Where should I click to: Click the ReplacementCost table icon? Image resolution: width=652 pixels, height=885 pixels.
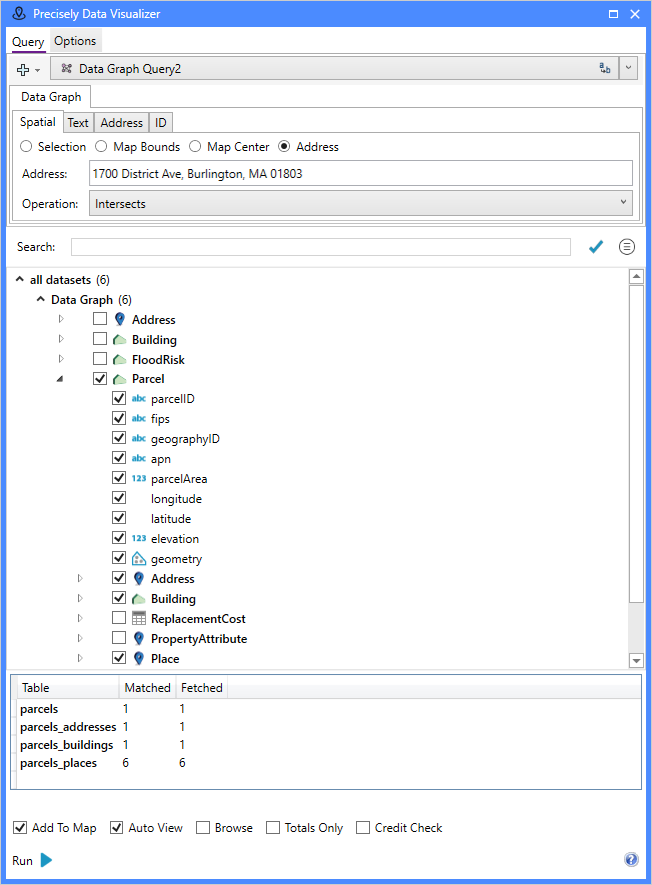[x=138, y=619]
